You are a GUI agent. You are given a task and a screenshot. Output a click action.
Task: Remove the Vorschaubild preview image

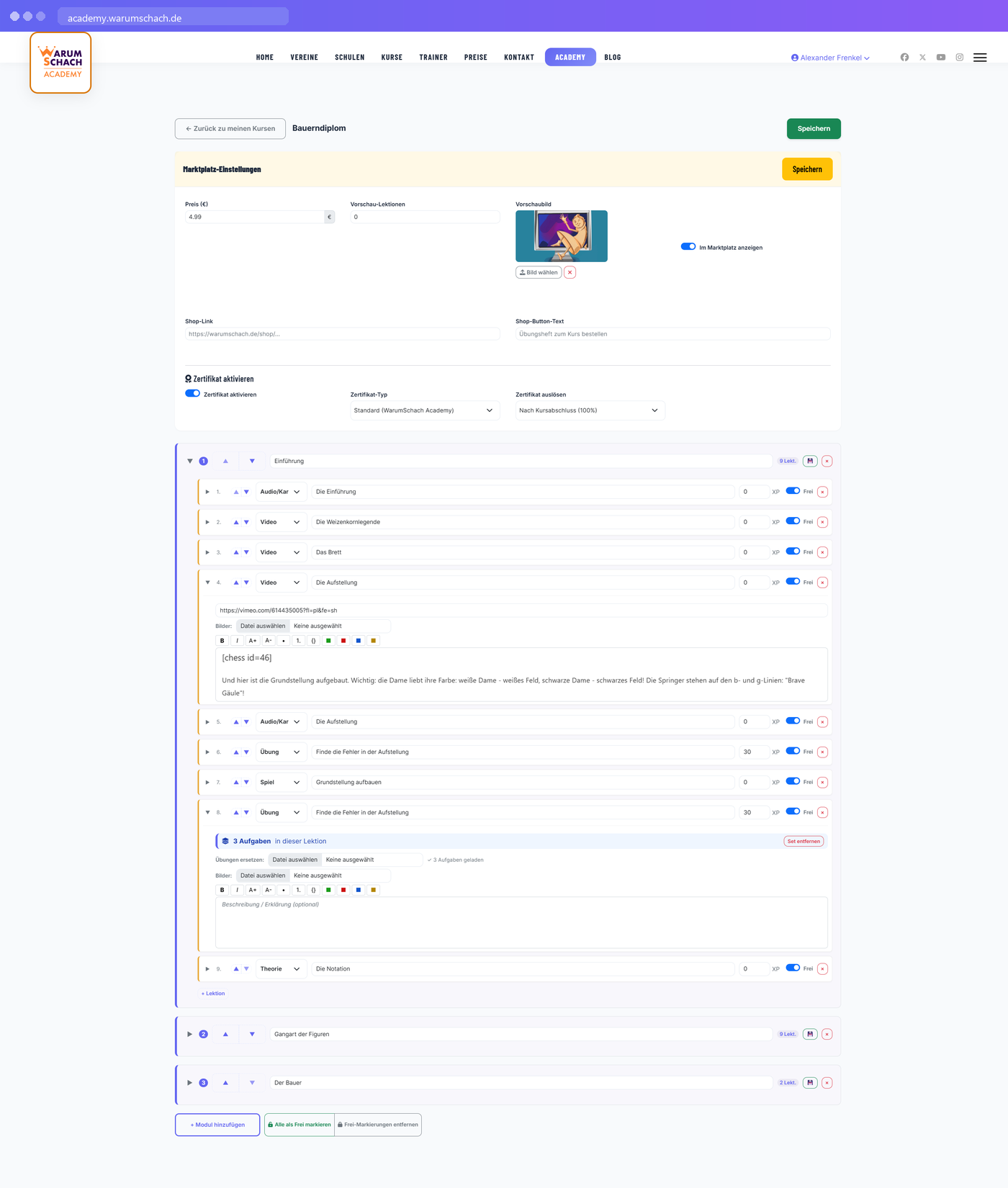[570, 272]
